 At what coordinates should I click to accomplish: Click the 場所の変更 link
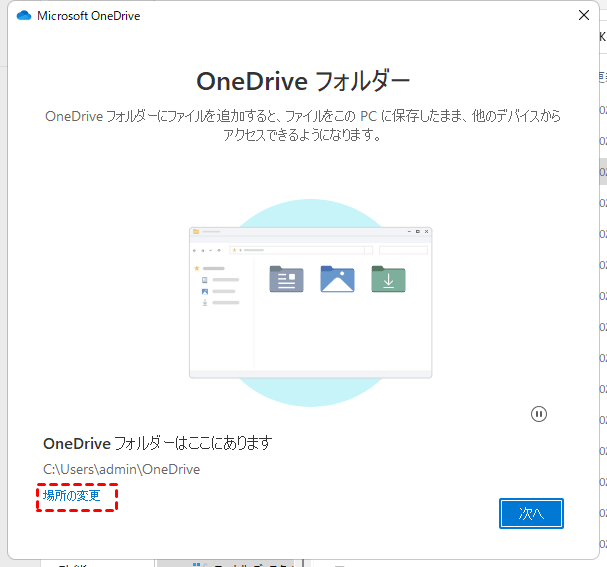[x=72, y=495]
